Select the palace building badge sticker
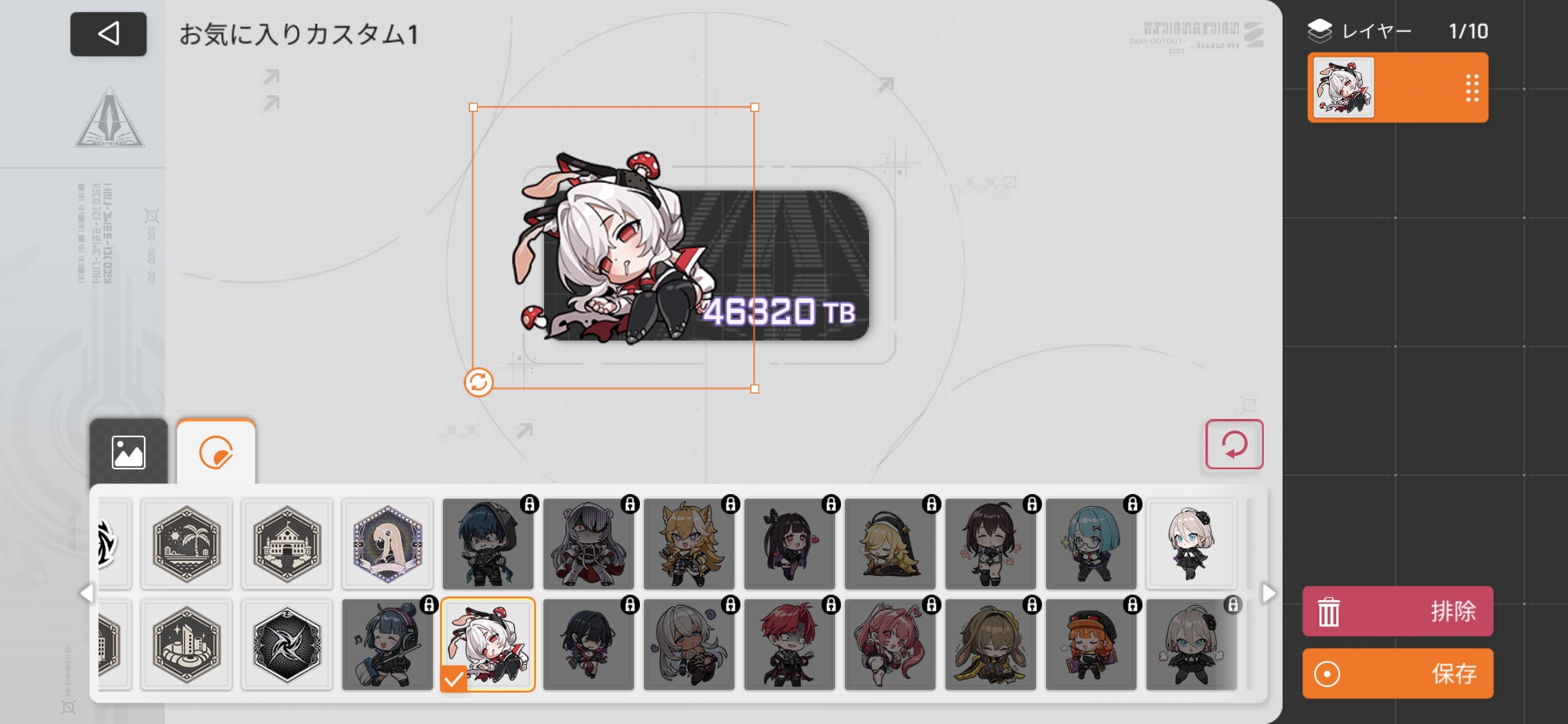The image size is (1568, 724). [x=287, y=544]
